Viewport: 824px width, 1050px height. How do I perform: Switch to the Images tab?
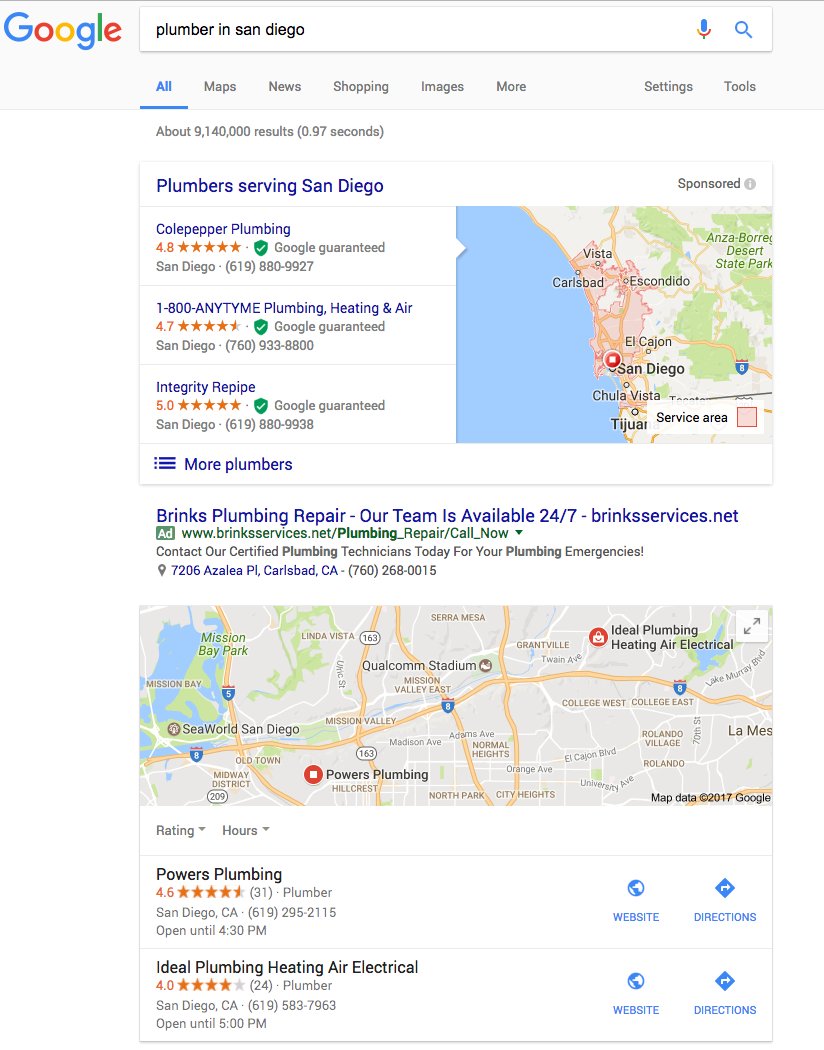click(442, 86)
